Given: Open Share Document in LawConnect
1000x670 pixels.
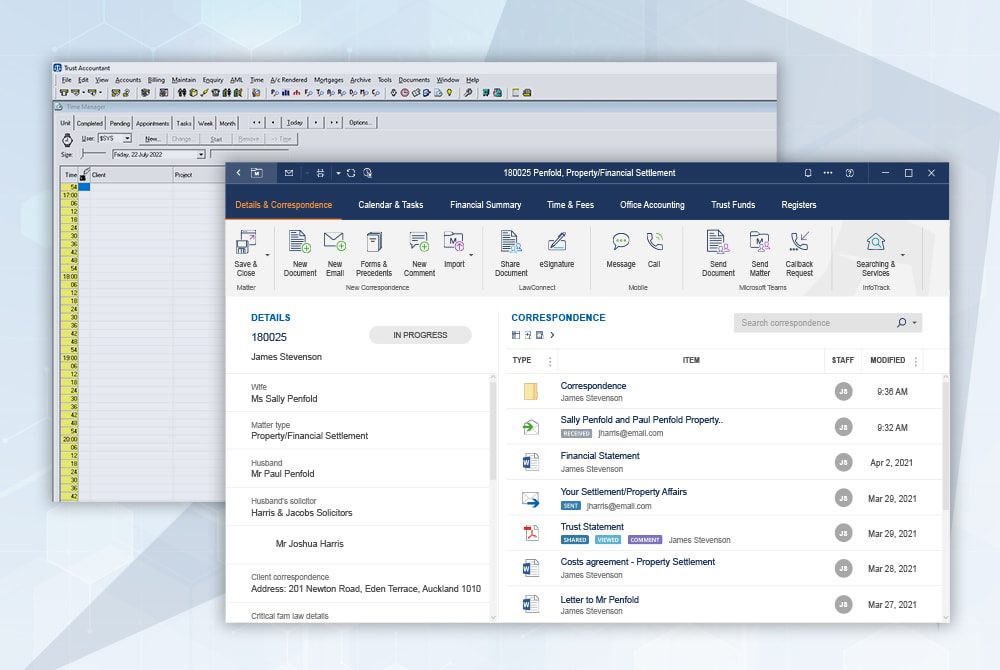Looking at the screenshot, I should pyautogui.click(x=511, y=254).
